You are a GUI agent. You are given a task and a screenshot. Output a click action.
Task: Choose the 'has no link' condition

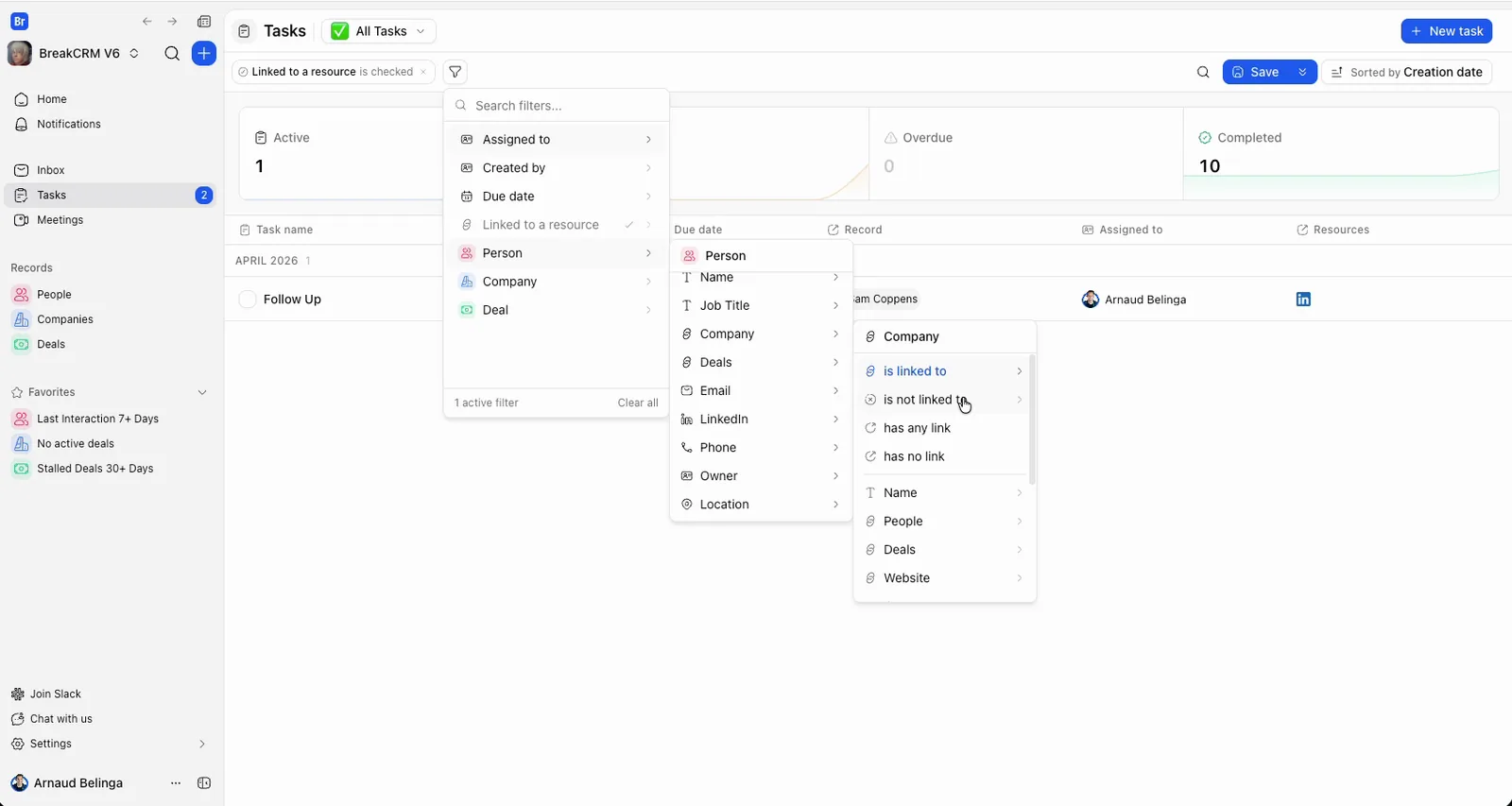(x=944, y=456)
